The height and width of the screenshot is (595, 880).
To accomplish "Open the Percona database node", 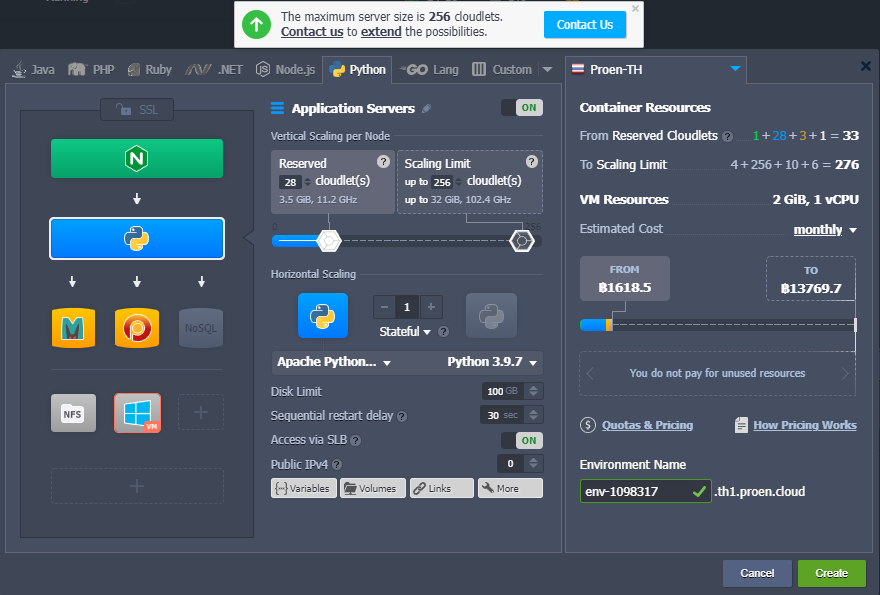I will point(137,328).
